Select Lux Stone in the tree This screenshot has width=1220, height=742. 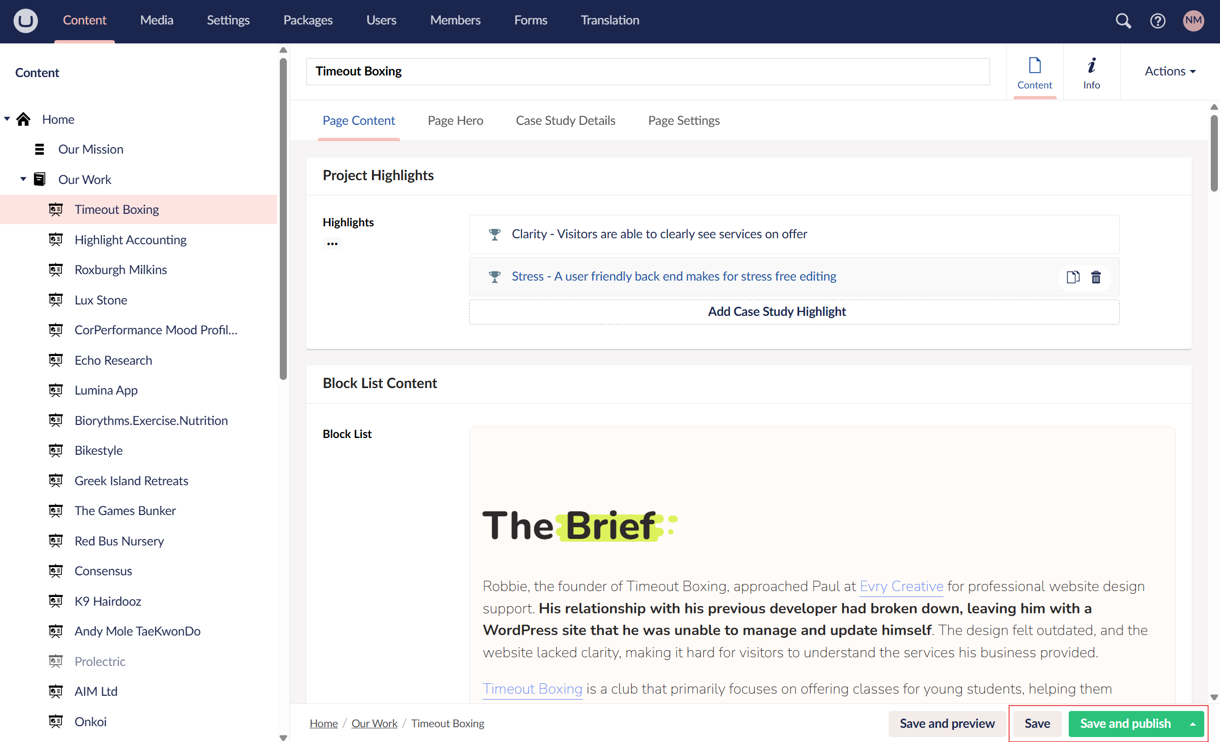[x=102, y=299]
